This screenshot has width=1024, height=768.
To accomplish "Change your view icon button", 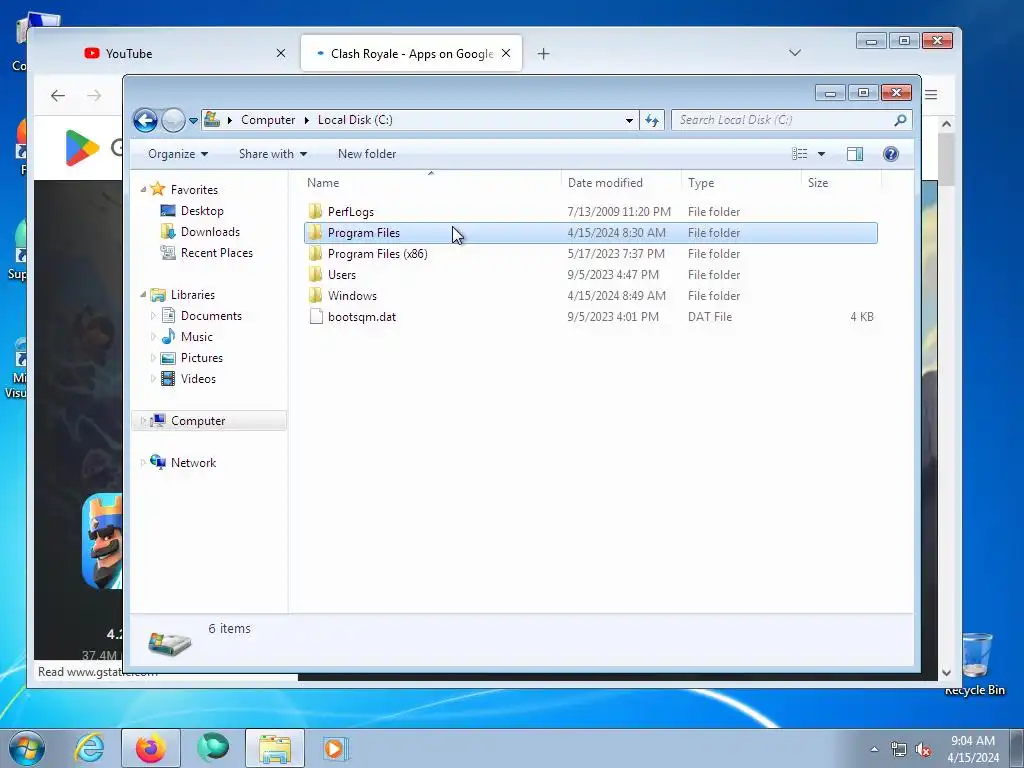I will pos(799,154).
